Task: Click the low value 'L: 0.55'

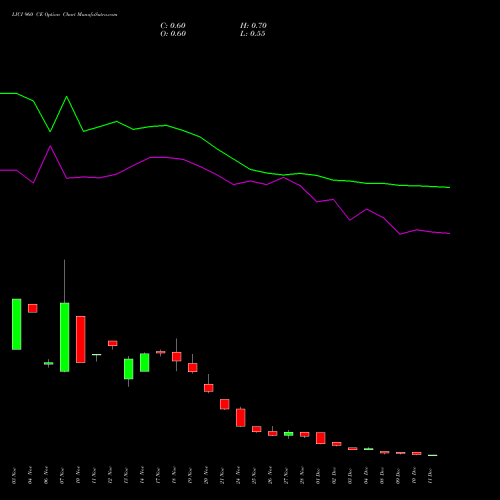Action: point(252,34)
